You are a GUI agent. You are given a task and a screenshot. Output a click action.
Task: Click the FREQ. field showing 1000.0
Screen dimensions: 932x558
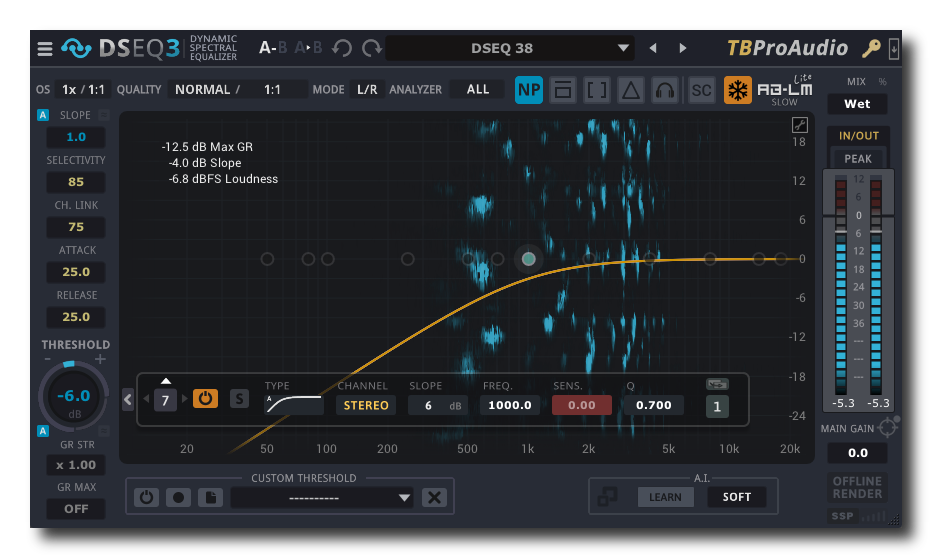pyautogui.click(x=511, y=405)
